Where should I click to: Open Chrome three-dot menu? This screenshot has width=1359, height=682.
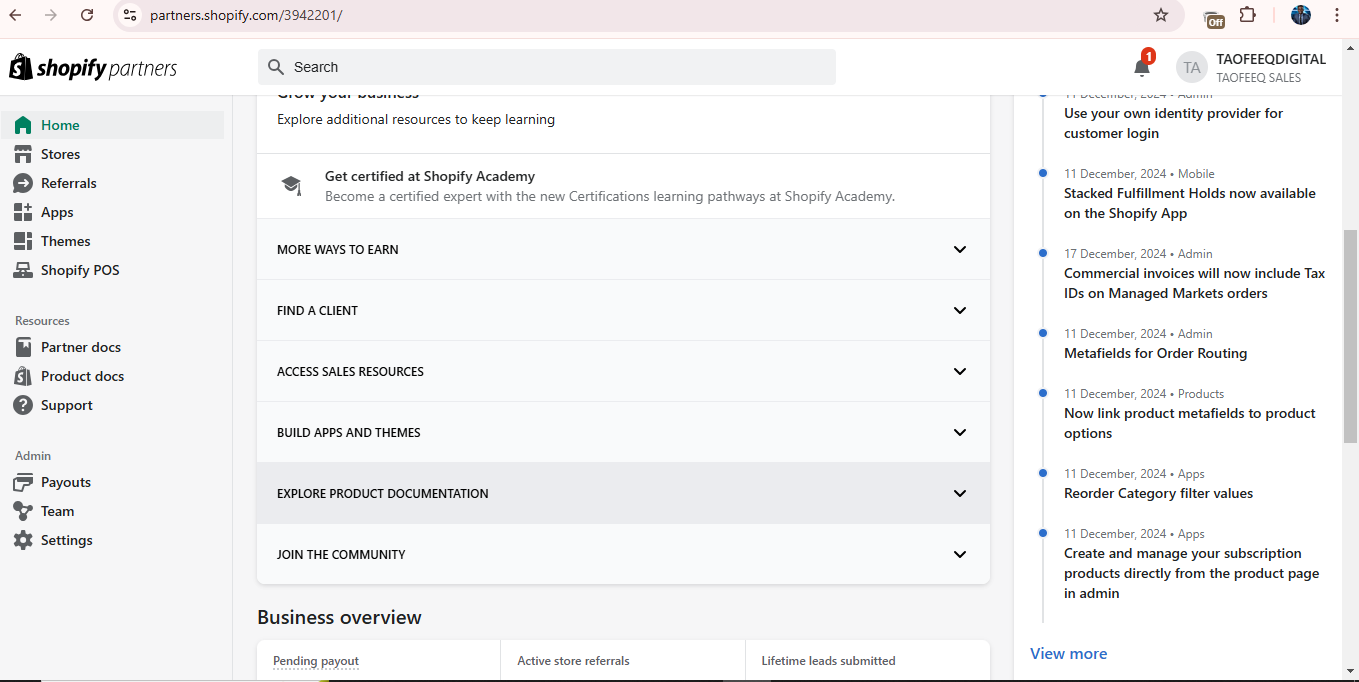click(1337, 15)
